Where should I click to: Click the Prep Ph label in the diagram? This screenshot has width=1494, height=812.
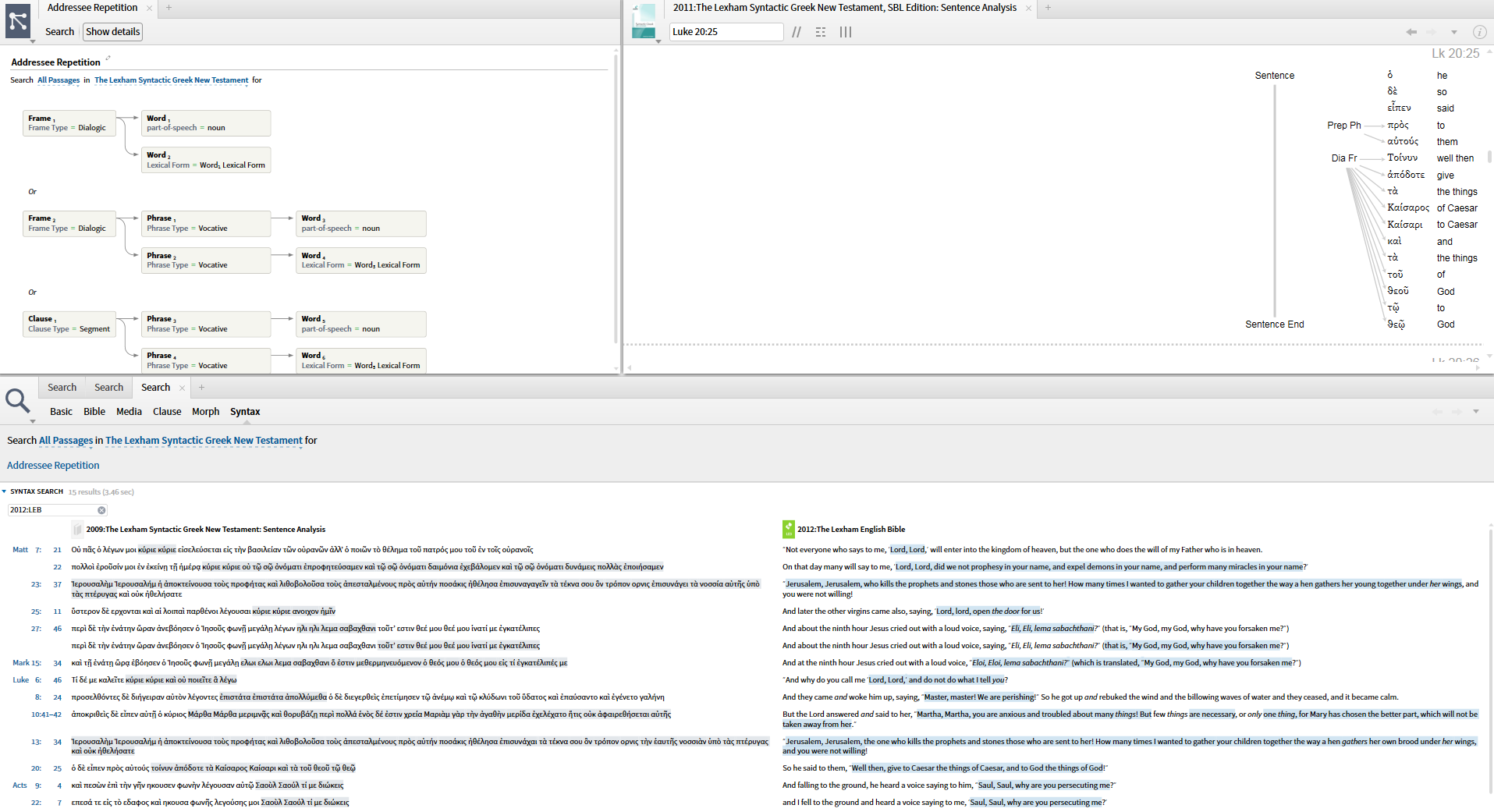coord(1344,126)
